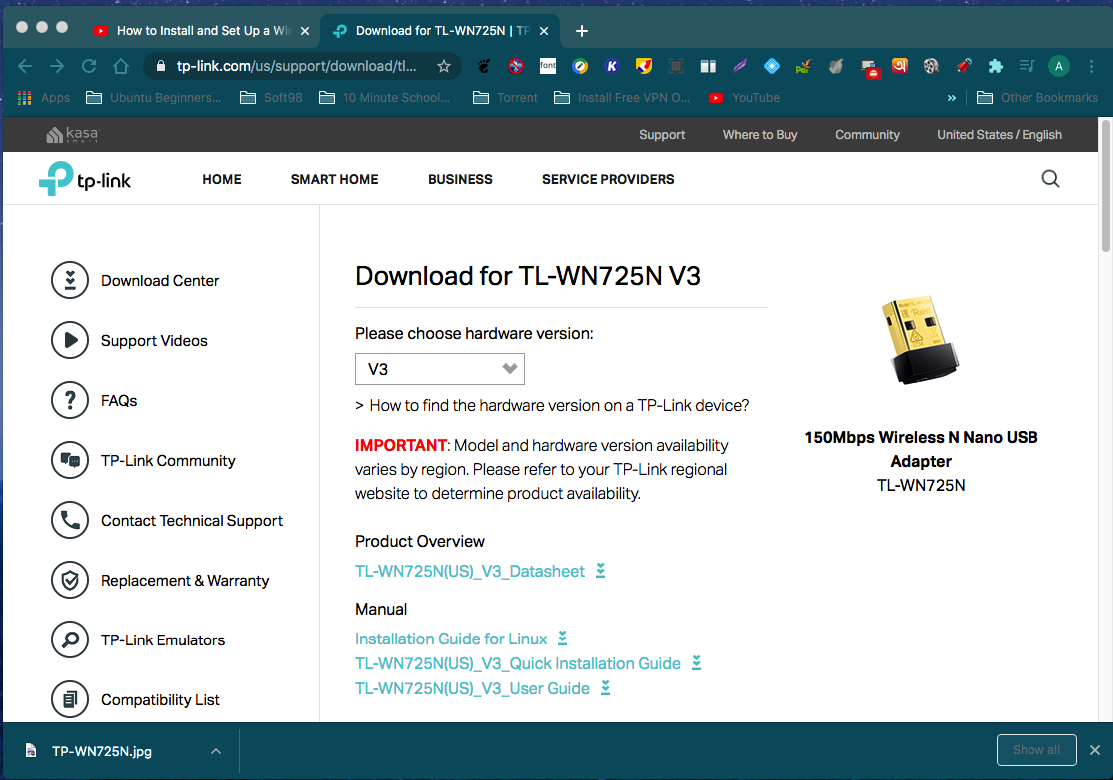Click the Contact Technical Support phone icon
This screenshot has height=780, width=1113.
[70, 521]
